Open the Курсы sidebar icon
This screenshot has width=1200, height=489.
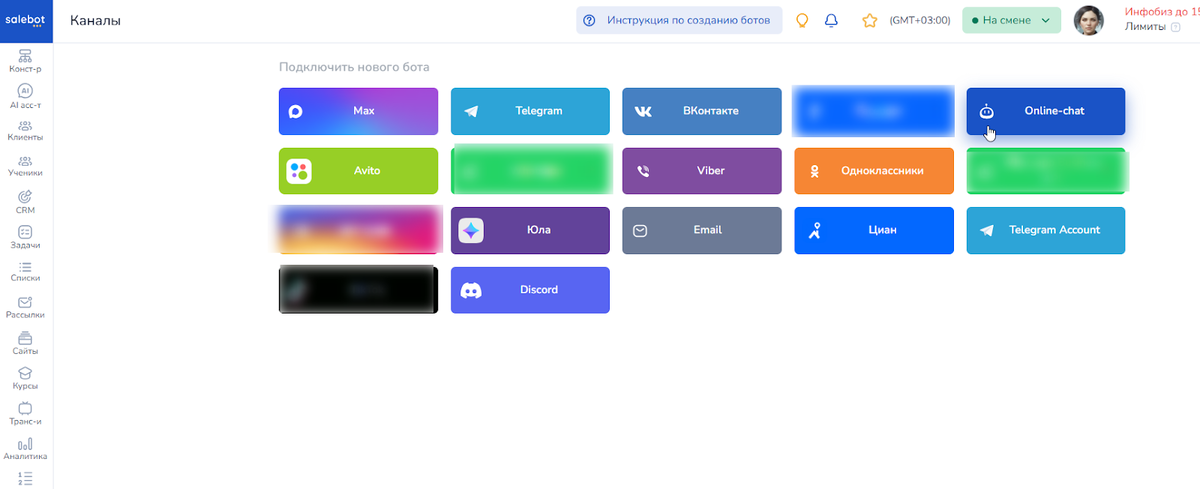26,379
